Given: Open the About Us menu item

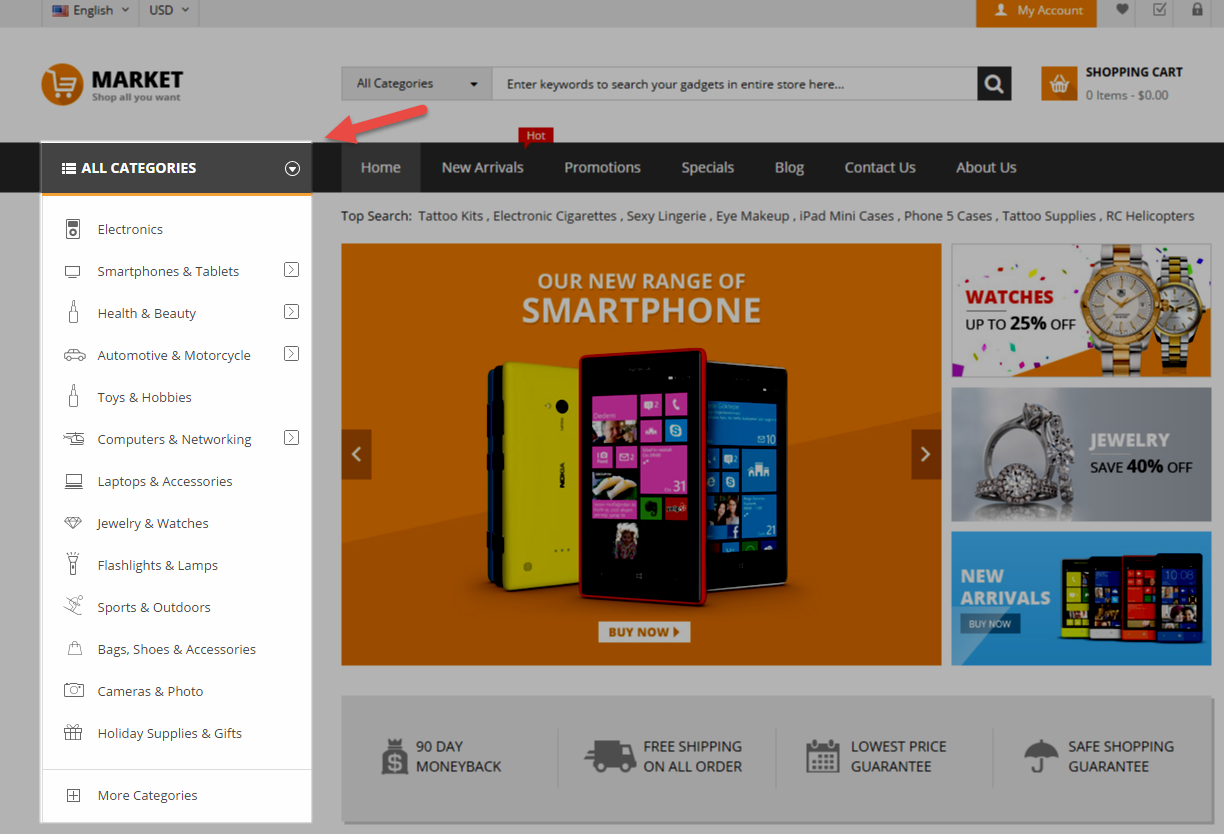Looking at the screenshot, I should click(986, 168).
